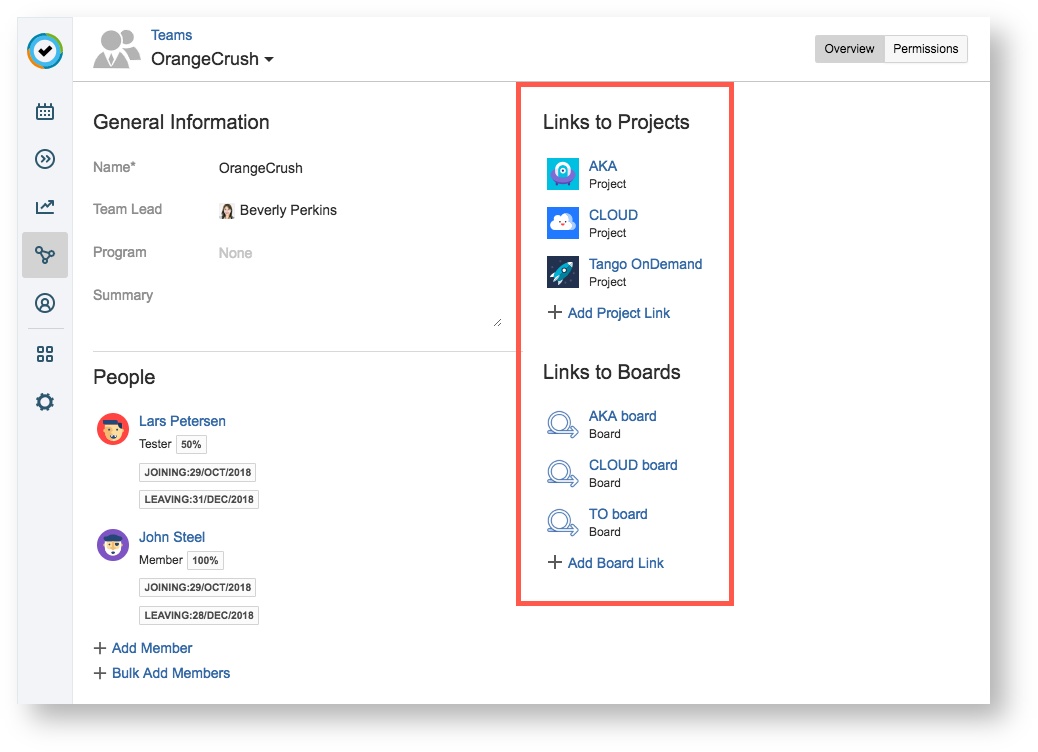Open the settings gear icon in sidebar

(45, 402)
